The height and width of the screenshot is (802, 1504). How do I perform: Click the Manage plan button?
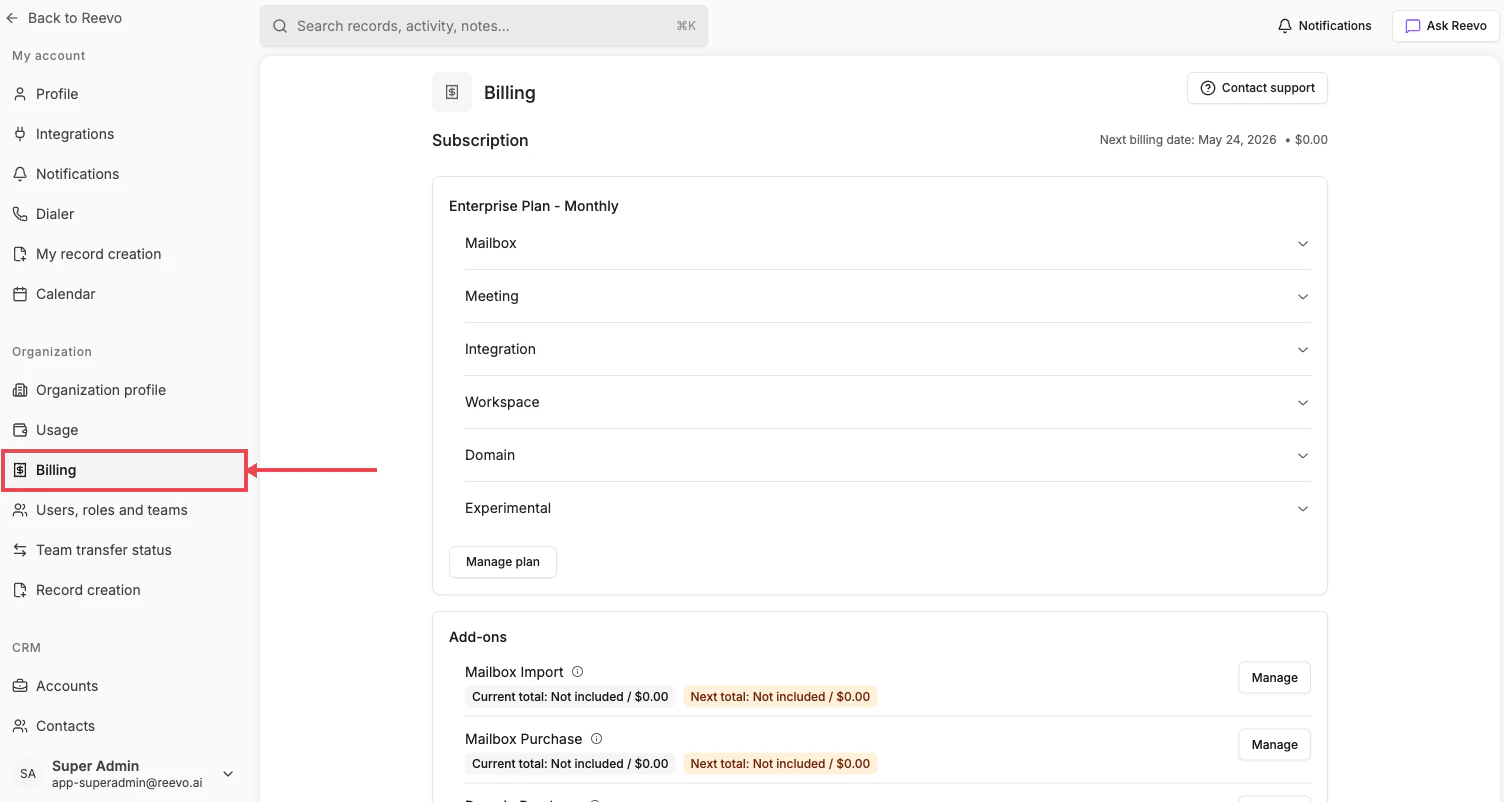point(503,562)
